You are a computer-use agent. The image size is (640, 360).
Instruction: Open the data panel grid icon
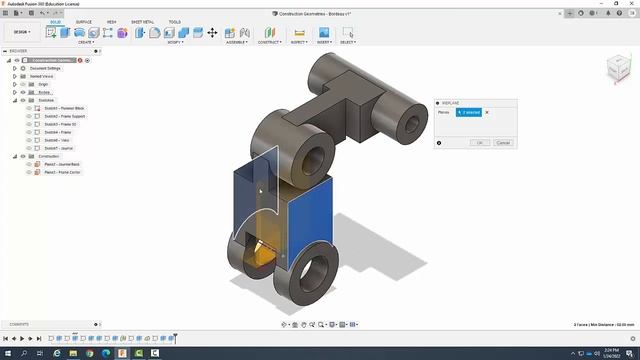5,13
